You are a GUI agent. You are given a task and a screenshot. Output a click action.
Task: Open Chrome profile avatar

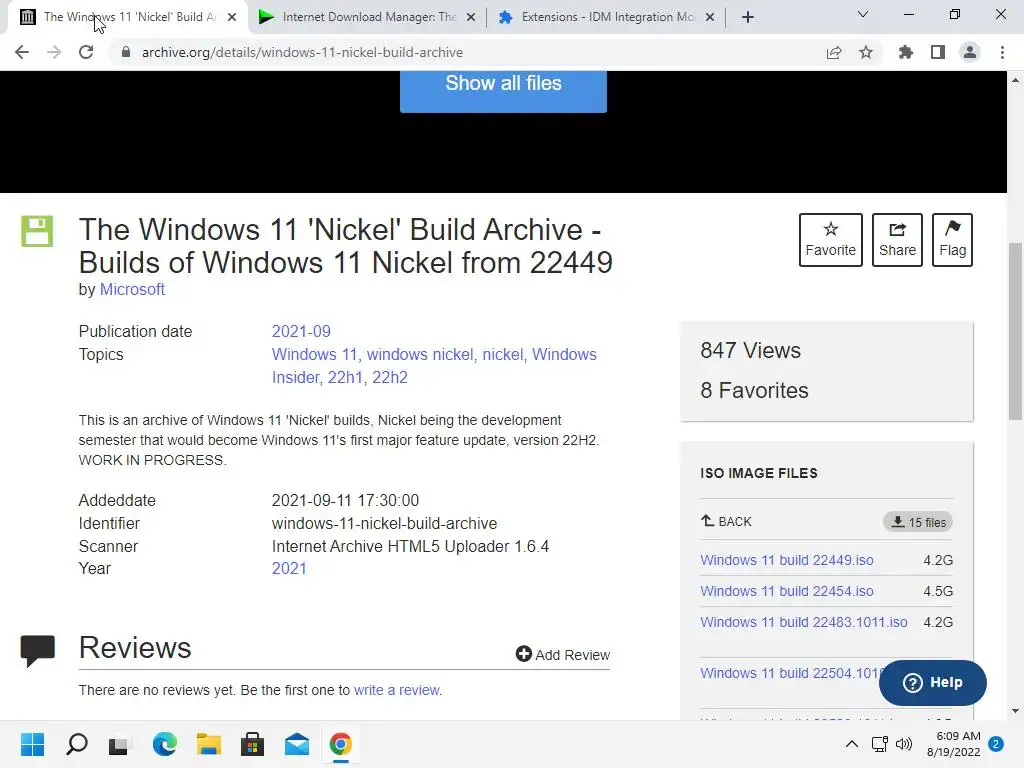[970, 52]
